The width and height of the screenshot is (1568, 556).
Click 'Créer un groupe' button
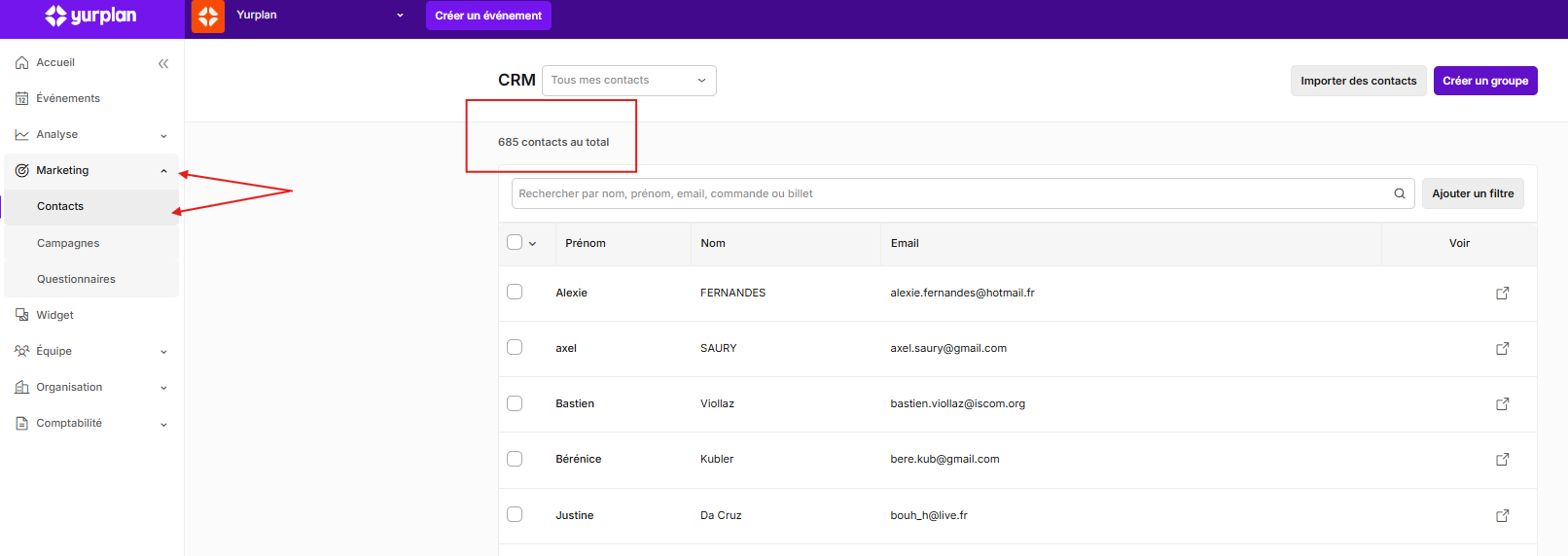[1485, 81]
